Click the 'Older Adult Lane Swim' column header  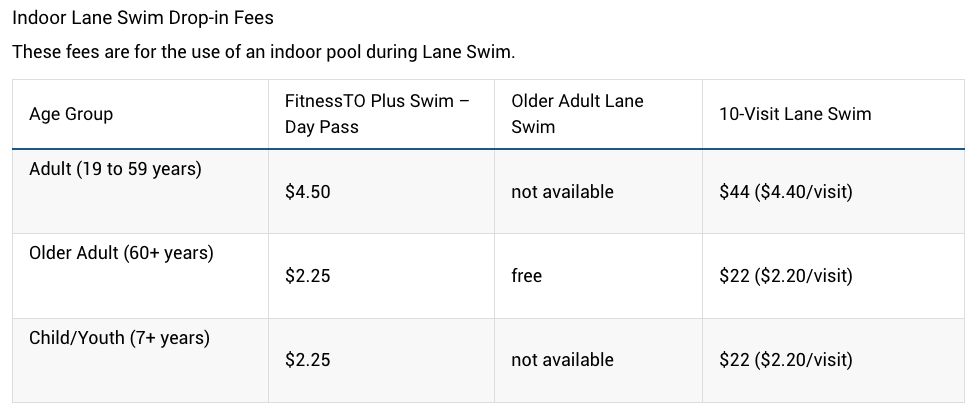tap(577, 113)
